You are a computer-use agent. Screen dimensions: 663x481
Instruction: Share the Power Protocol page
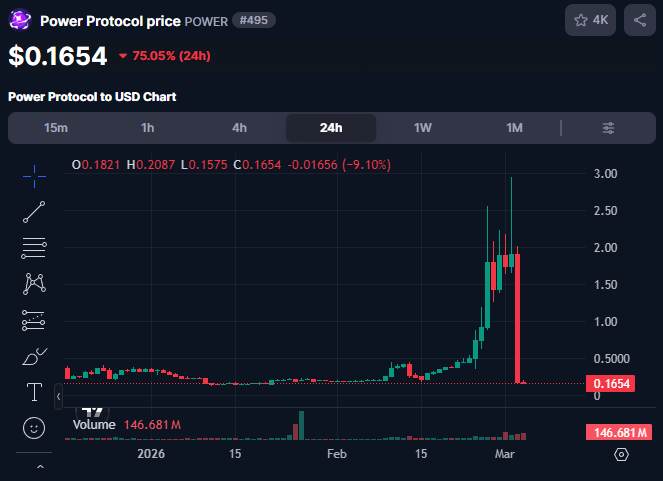point(640,20)
